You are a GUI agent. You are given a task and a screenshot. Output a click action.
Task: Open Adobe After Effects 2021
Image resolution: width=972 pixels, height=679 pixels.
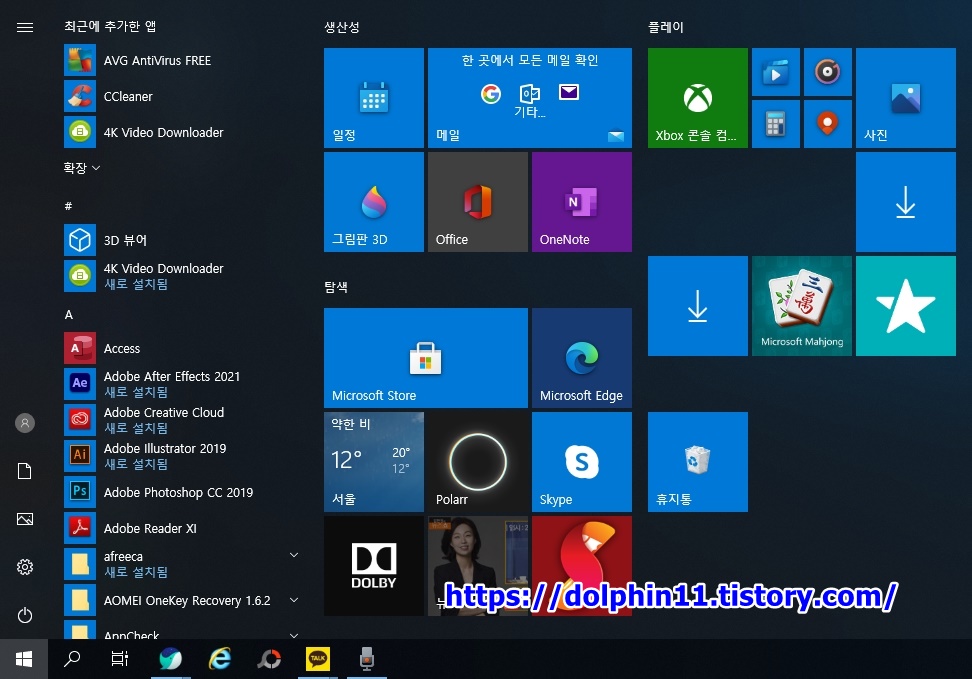click(x=180, y=384)
